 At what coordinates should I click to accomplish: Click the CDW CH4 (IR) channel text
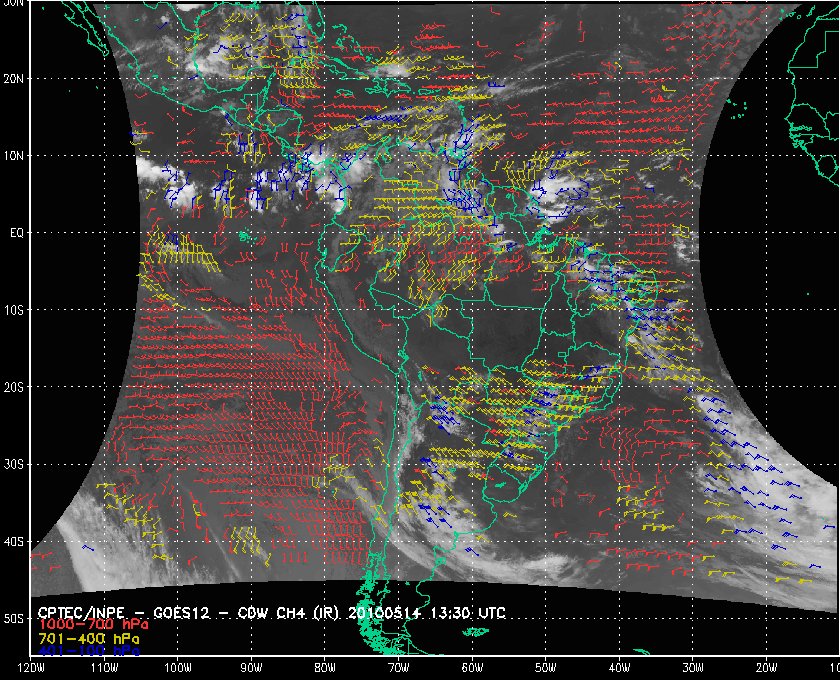(288, 613)
